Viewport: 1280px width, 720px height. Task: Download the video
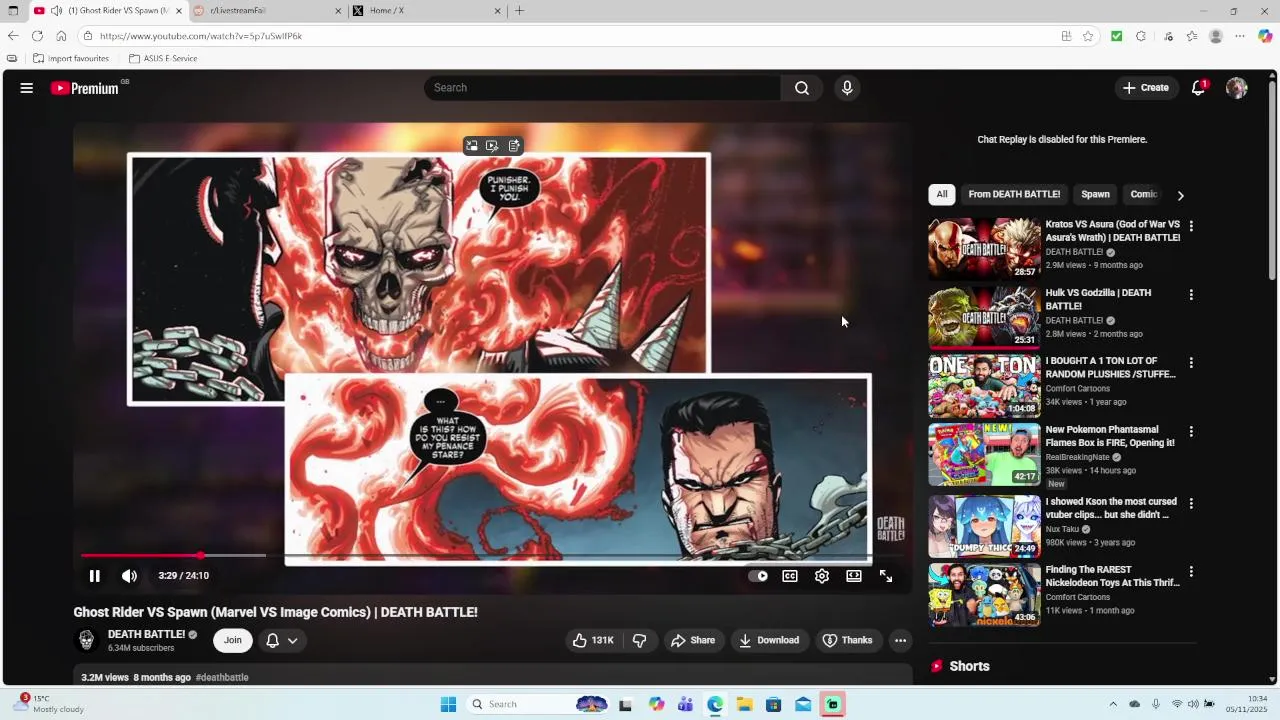click(769, 640)
